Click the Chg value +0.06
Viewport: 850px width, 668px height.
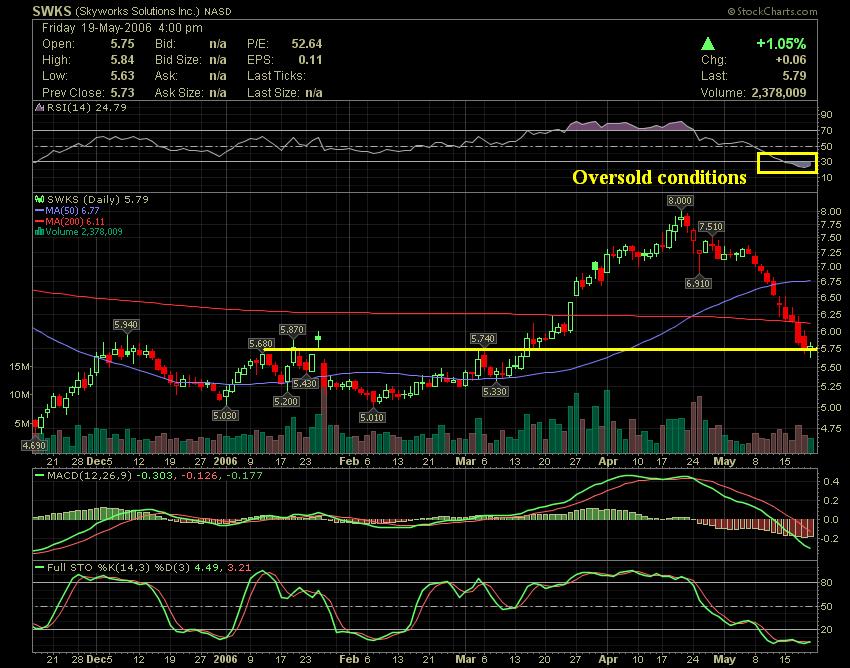[x=791, y=60]
